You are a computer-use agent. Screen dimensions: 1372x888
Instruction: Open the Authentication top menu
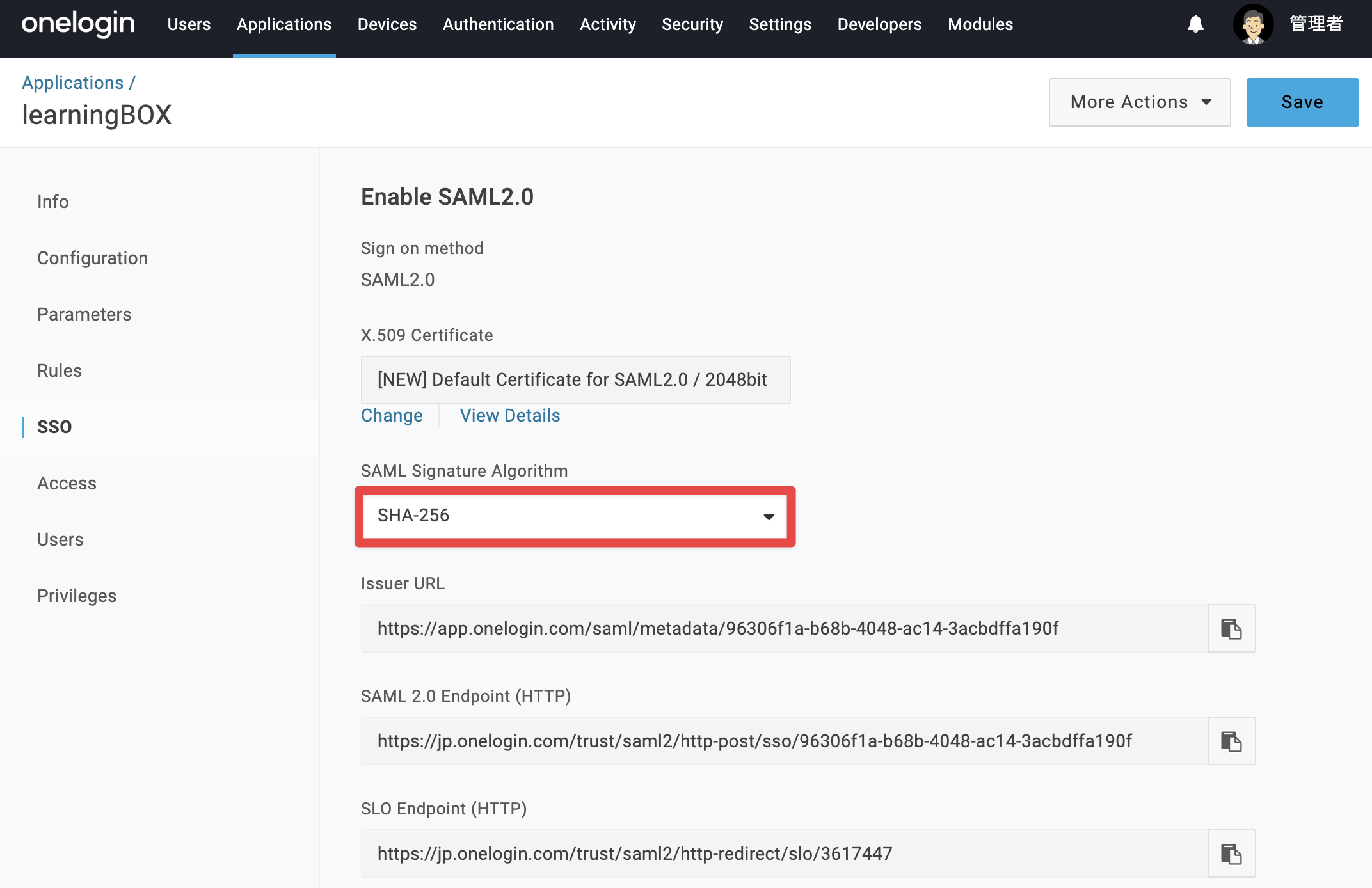coord(499,24)
